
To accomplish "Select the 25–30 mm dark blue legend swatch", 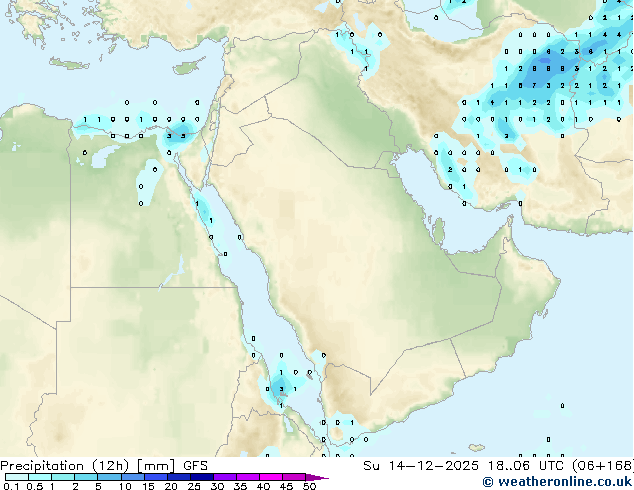I will click(x=201, y=477).
